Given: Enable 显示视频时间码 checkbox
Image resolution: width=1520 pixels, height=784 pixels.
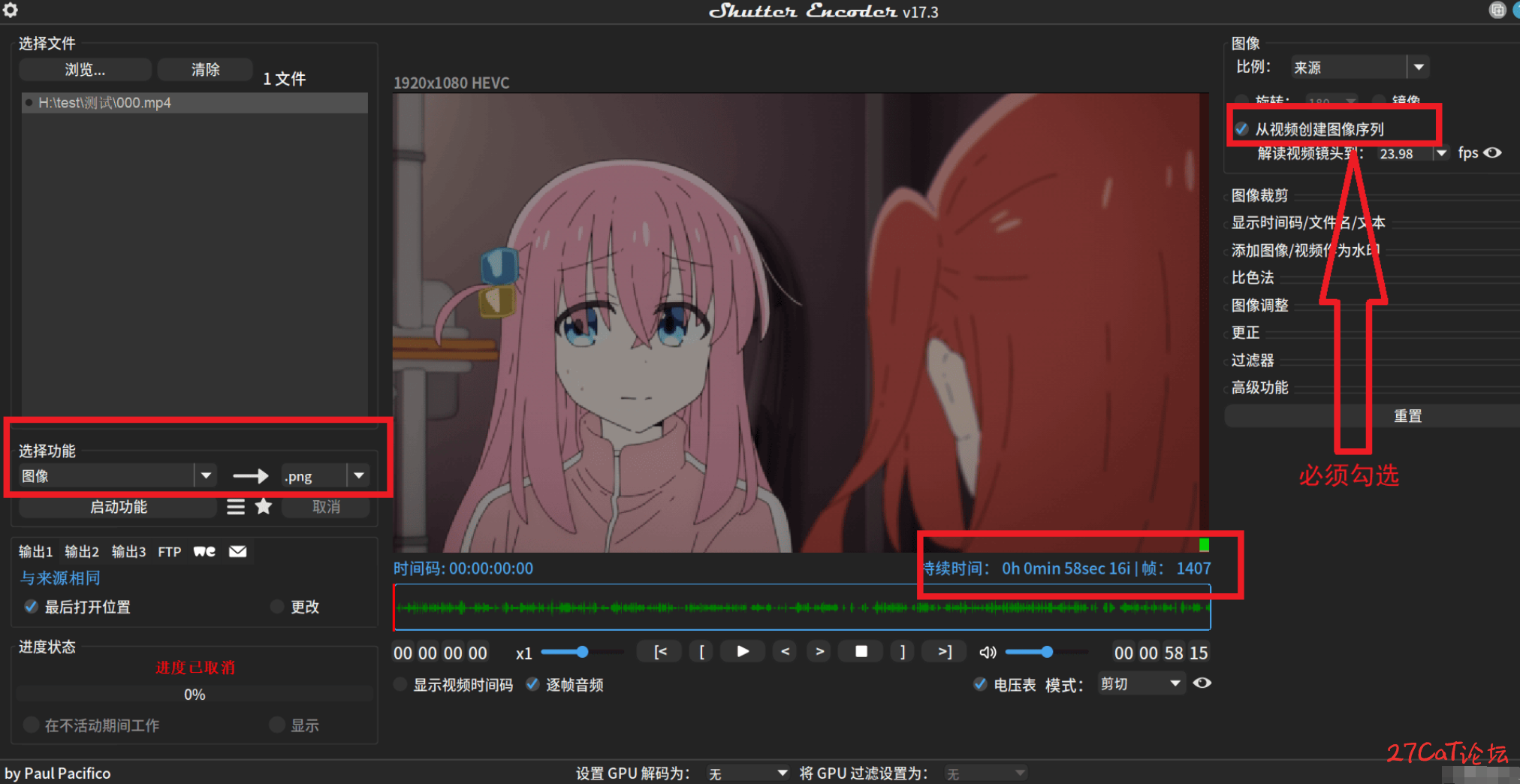Looking at the screenshot, I should pyautogui.click(x=400, y=684).
